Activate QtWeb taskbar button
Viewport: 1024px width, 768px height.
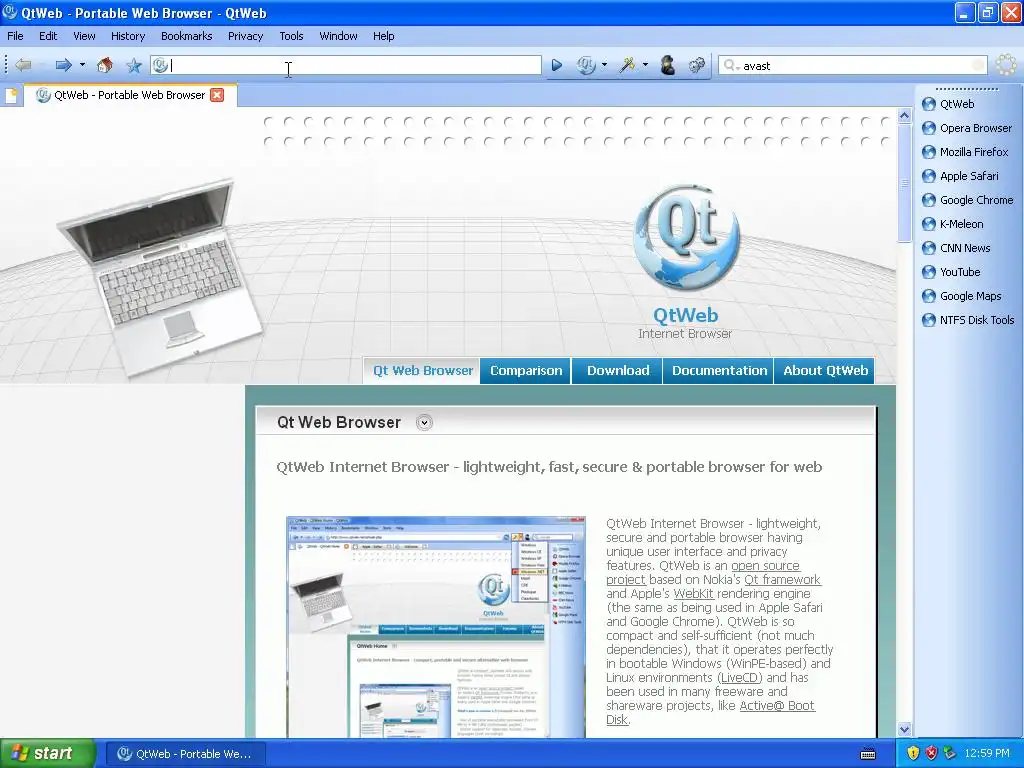coord(185,754)
